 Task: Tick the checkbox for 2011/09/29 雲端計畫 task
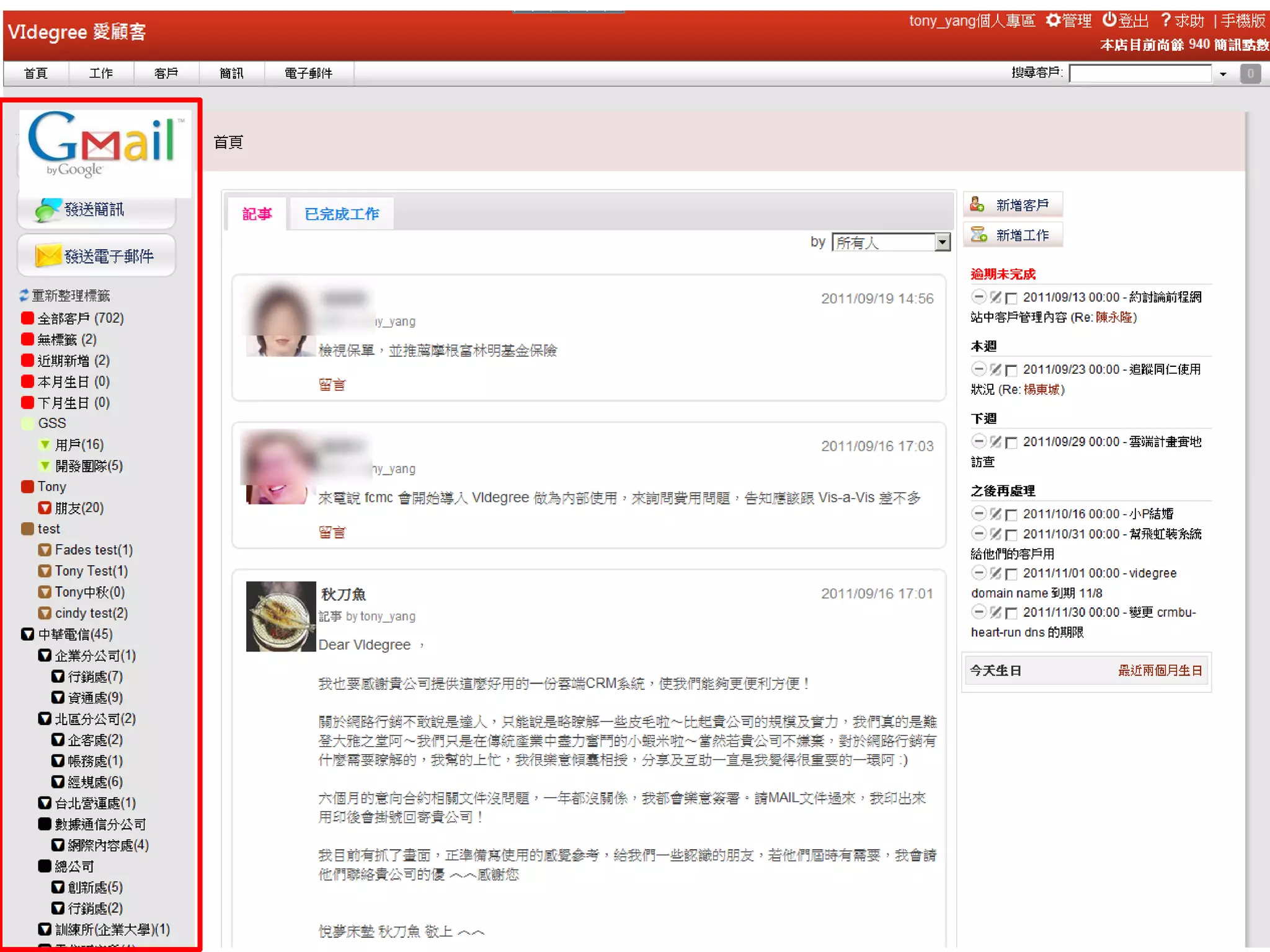(x=1011, y=443)
